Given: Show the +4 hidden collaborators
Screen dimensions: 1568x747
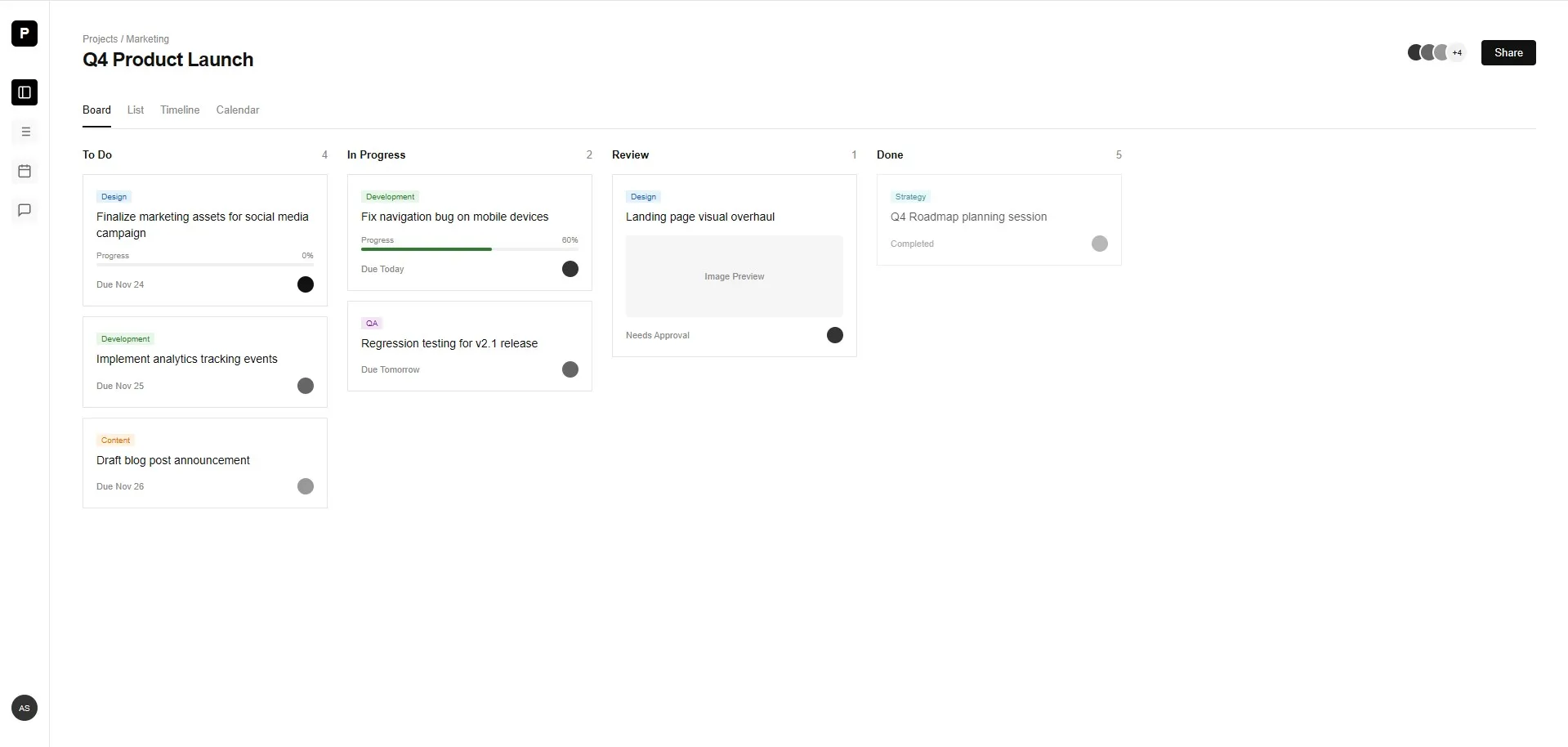Looking at the screenshot, I should point(1458,52).
